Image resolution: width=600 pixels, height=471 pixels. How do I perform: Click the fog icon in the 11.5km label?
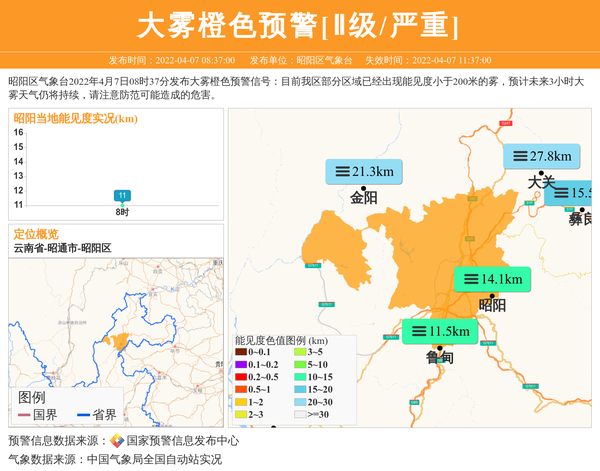pos(419,331)
